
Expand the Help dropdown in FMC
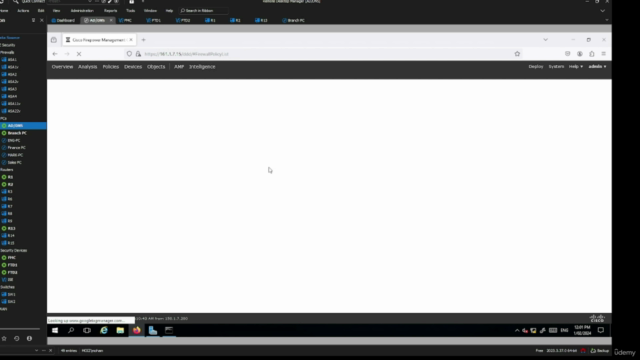576,67
